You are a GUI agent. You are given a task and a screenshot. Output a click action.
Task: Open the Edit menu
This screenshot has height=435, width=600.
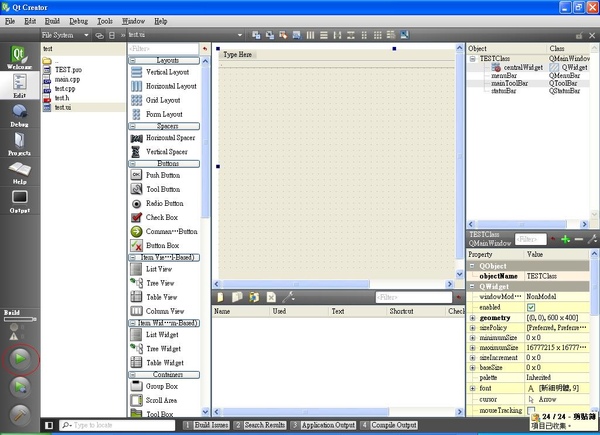(x=30, y=21)
